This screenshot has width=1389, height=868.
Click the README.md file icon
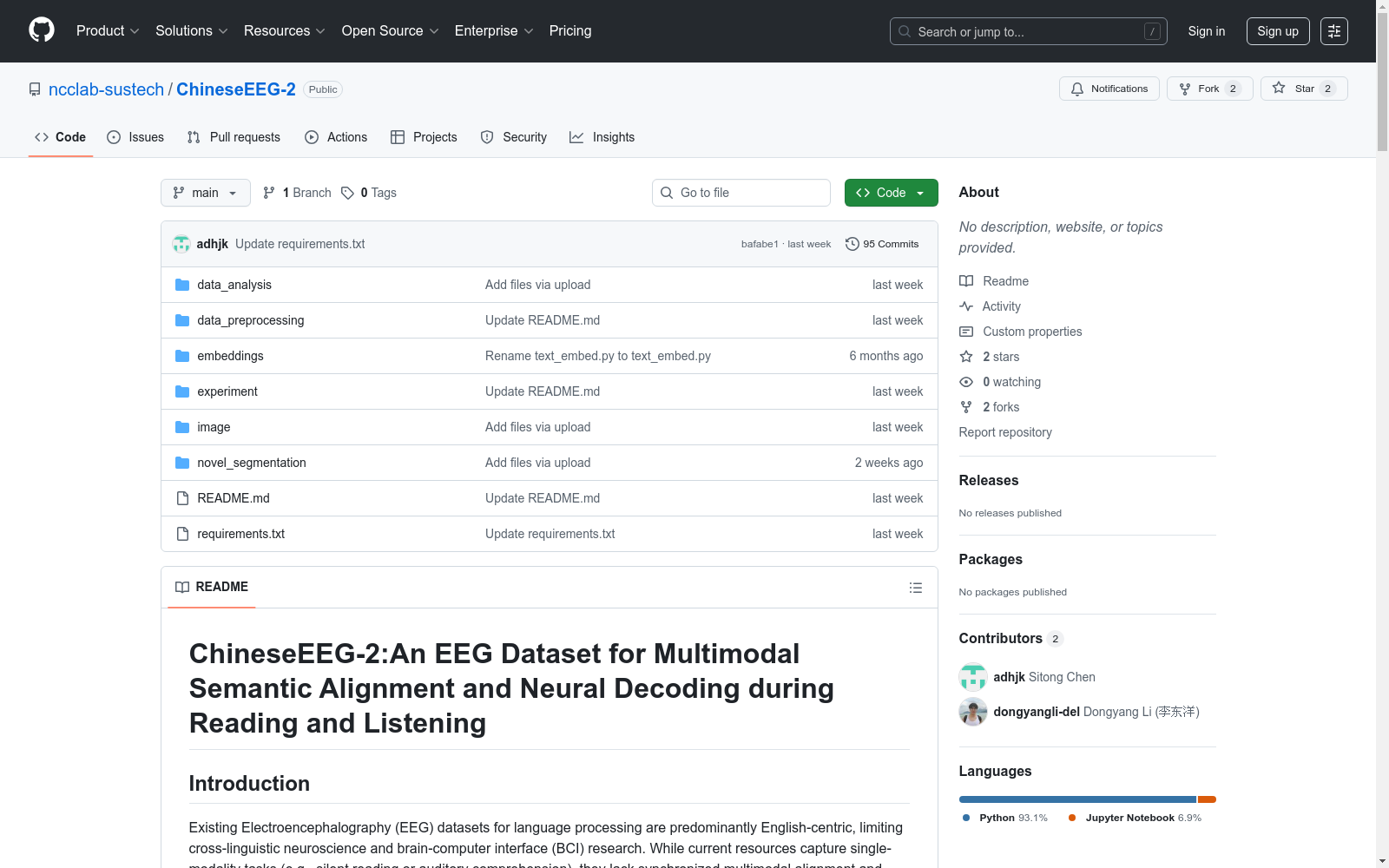click(182, 498)
